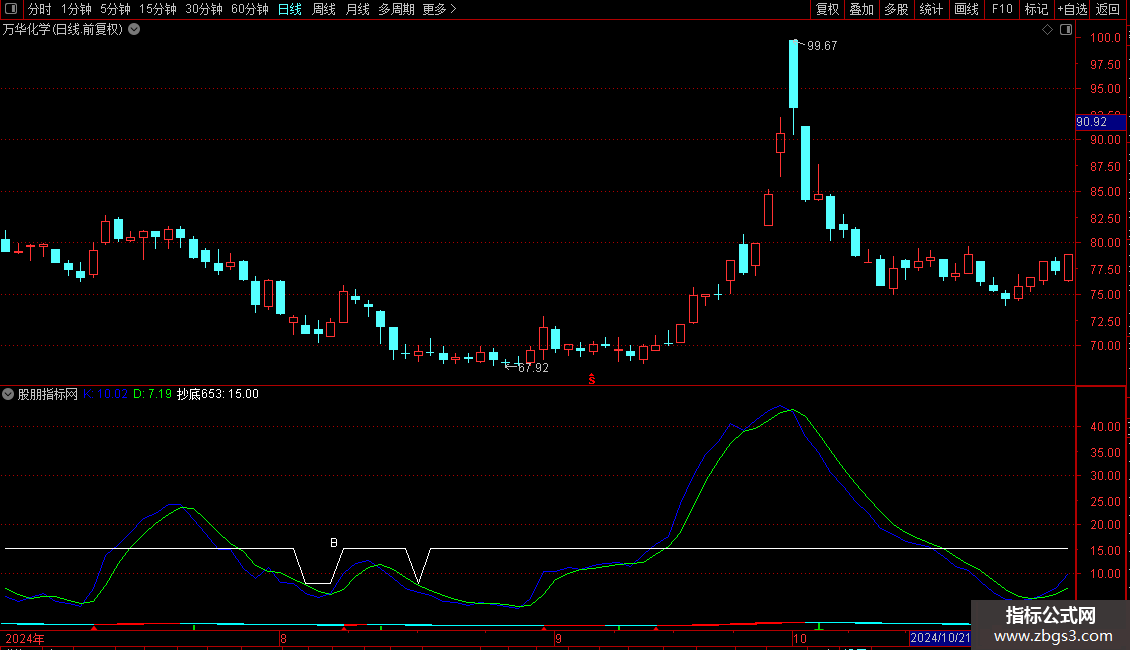Click the 统计 statistics button

click(x=931, y=9)
